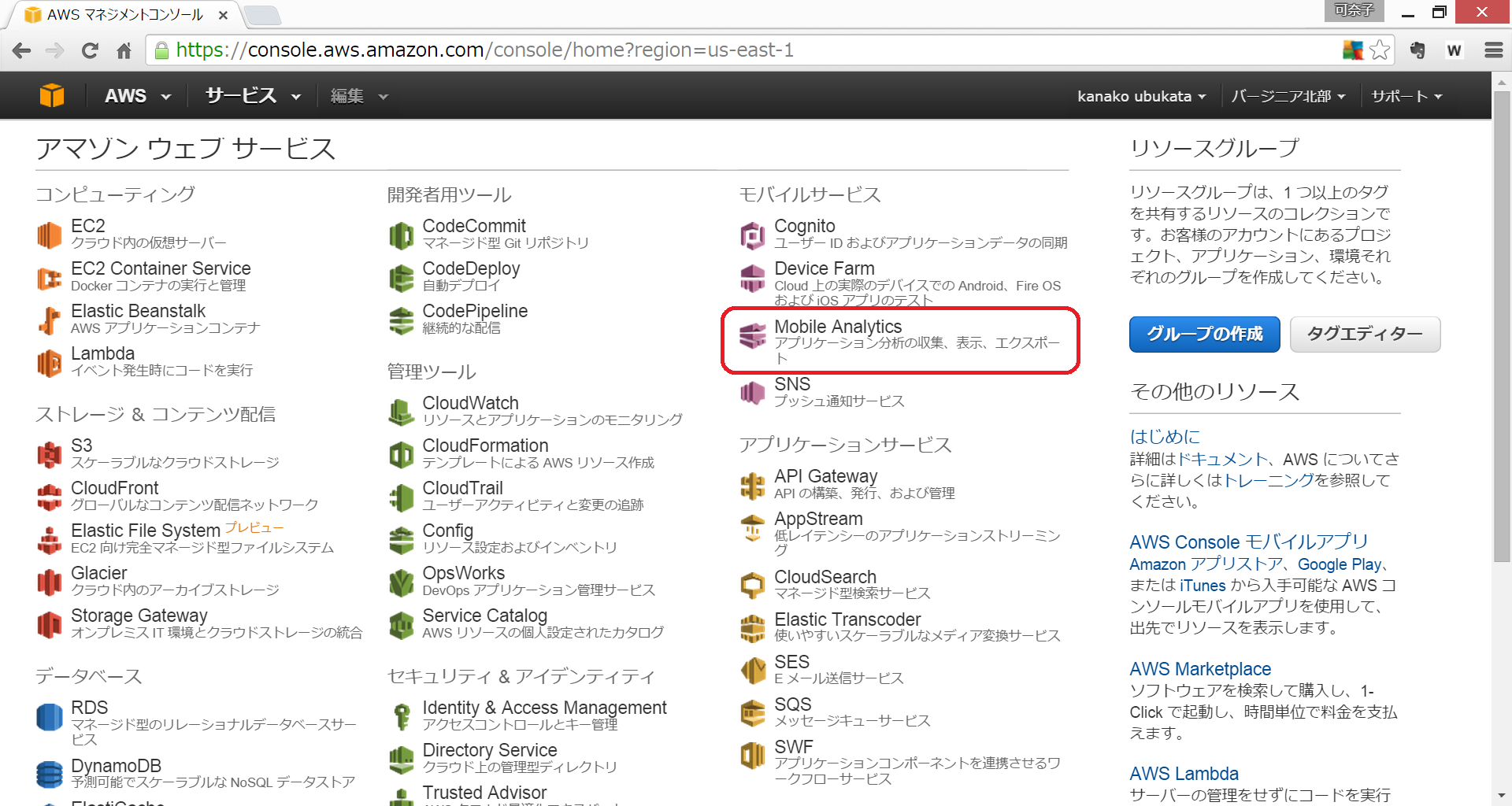This screenshot has height=806, width=1512.
Task: Open the 編集 menu in the navbar
Action: 359,96
